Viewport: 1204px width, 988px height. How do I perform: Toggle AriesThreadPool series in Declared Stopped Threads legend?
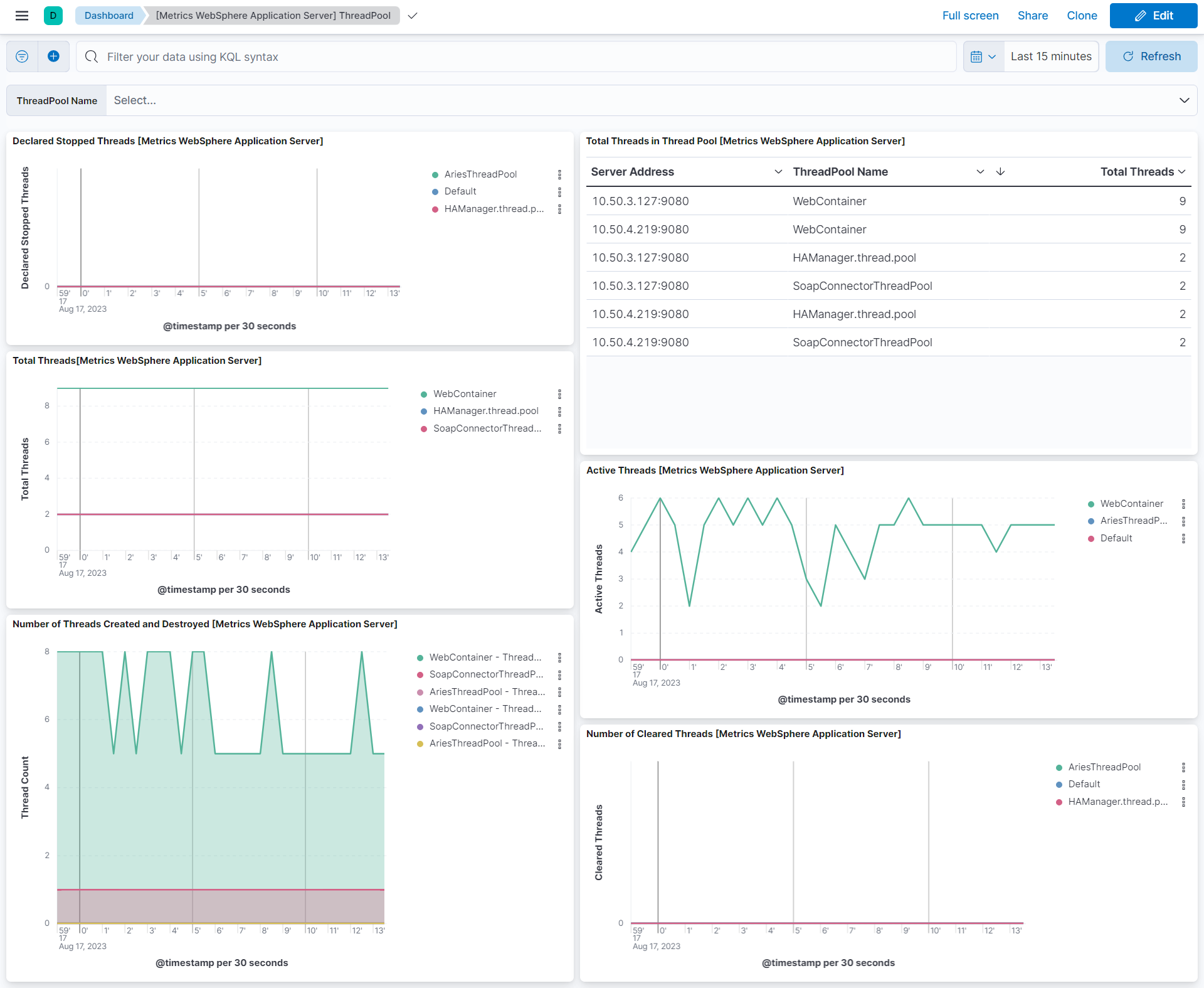click(480, 174)
